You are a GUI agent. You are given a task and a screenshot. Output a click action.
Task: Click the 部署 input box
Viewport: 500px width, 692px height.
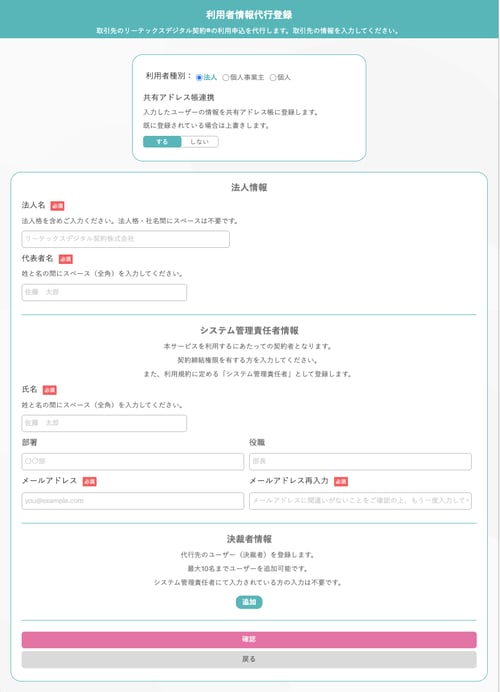click(x=132, y=462)
